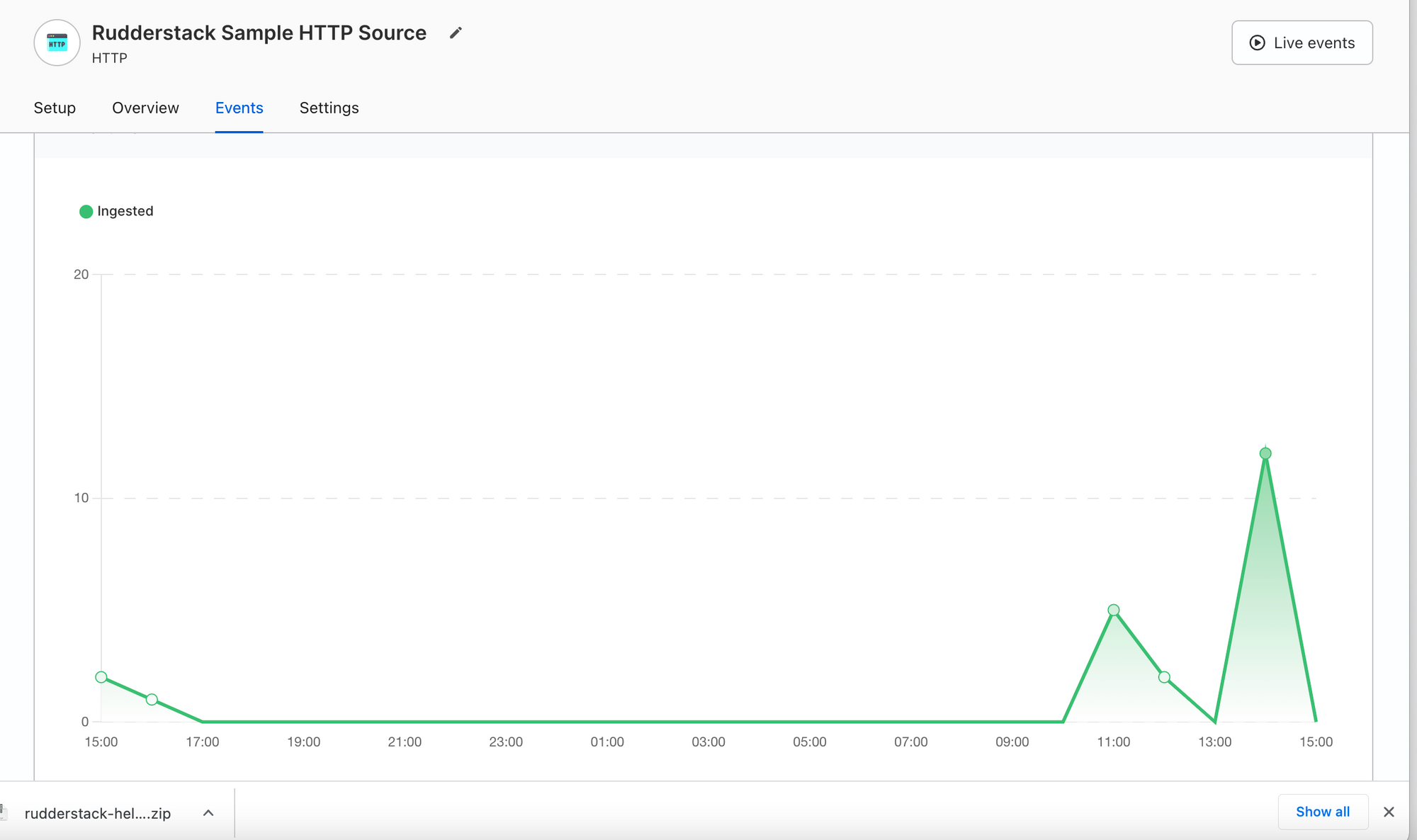The height and width of the screenshot is (840, 1417).
Task: Select the Events tab
Action: pyautogui.click(x=239, y=108)
